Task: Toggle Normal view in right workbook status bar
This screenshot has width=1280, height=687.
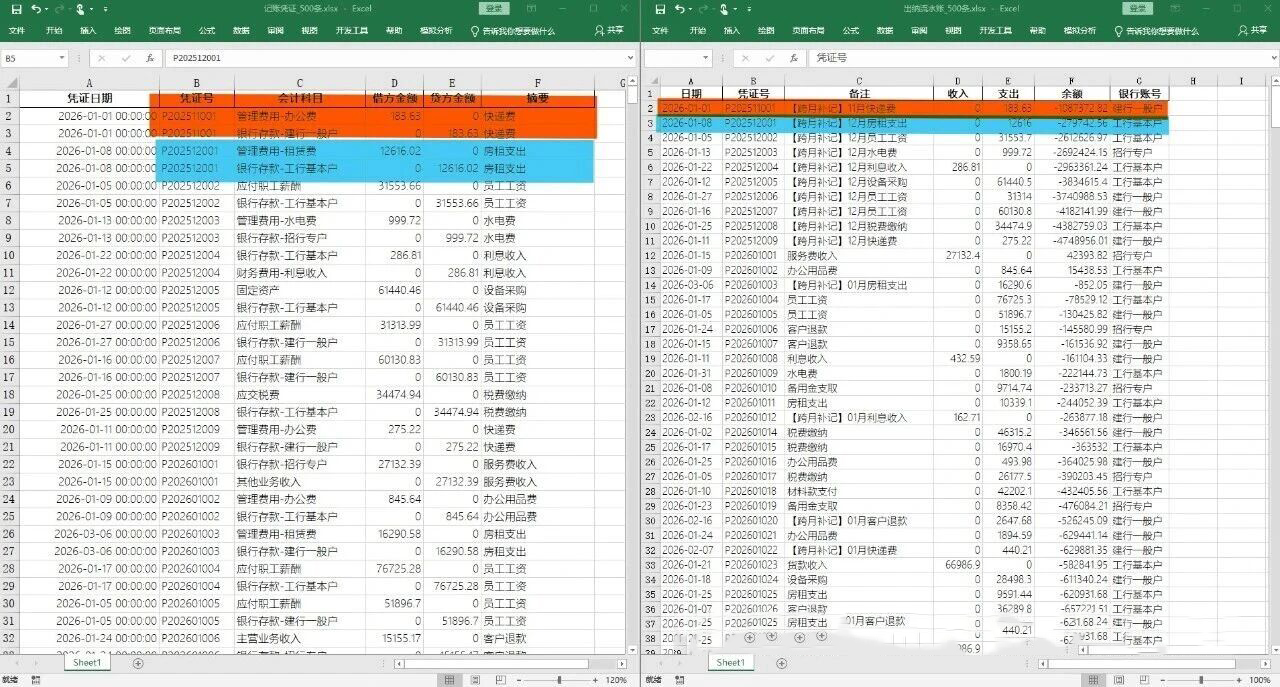Action: point(1093,679)
